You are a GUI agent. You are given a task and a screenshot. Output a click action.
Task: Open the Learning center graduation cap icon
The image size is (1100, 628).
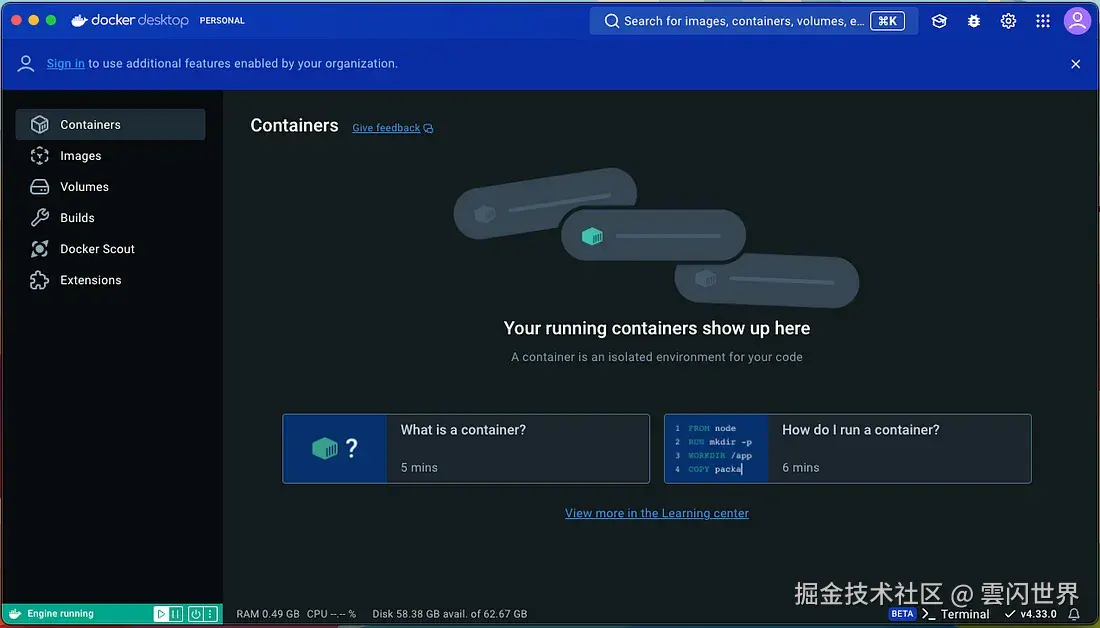coord(939,21)
